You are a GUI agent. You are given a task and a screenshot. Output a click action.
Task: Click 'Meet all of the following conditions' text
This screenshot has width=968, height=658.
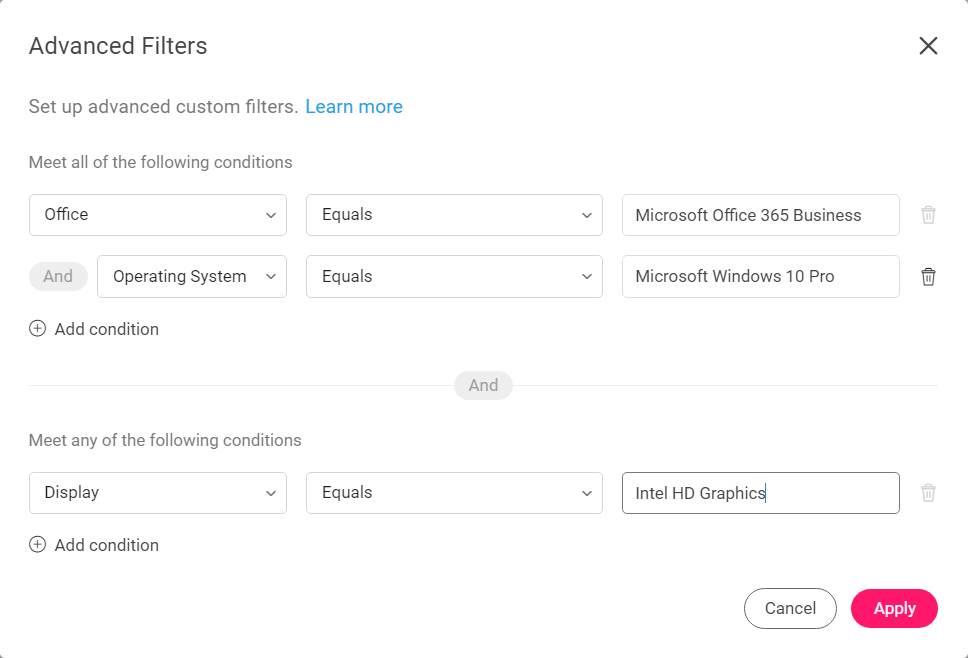[161, 162]
